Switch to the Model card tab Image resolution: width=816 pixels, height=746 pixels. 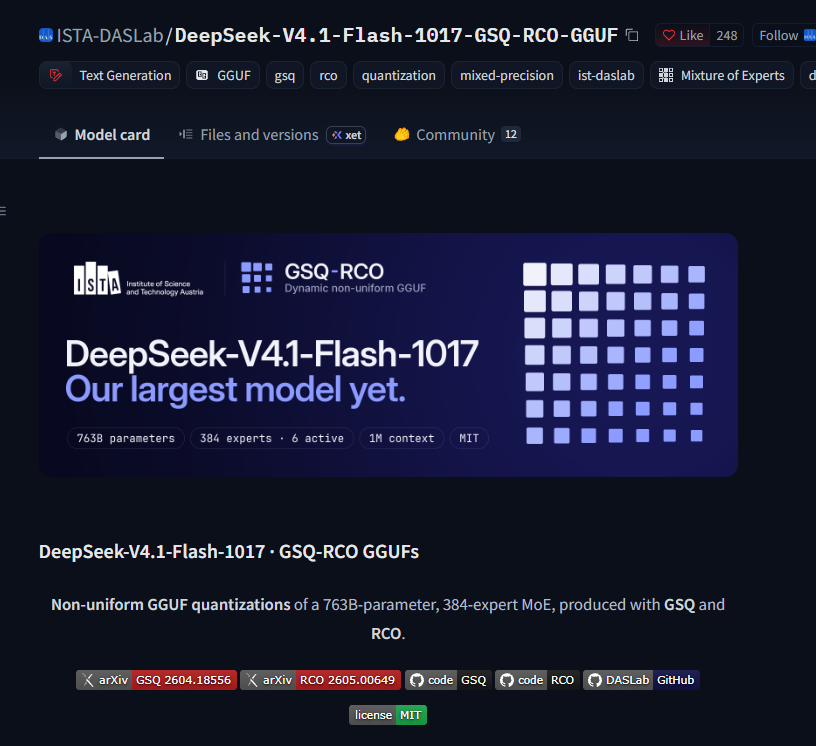tap(102, 135)
